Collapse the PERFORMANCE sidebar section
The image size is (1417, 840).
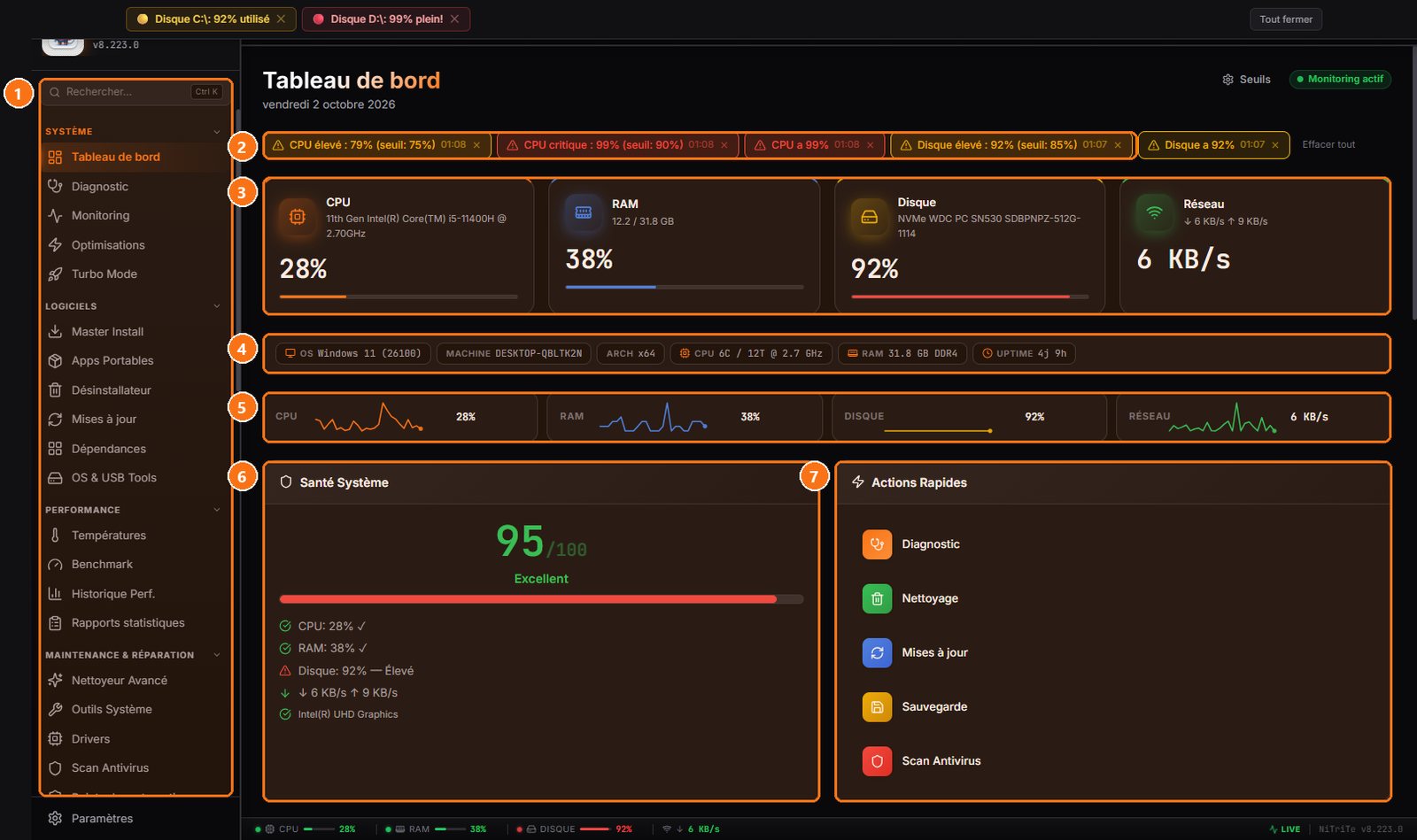point(217,510)
